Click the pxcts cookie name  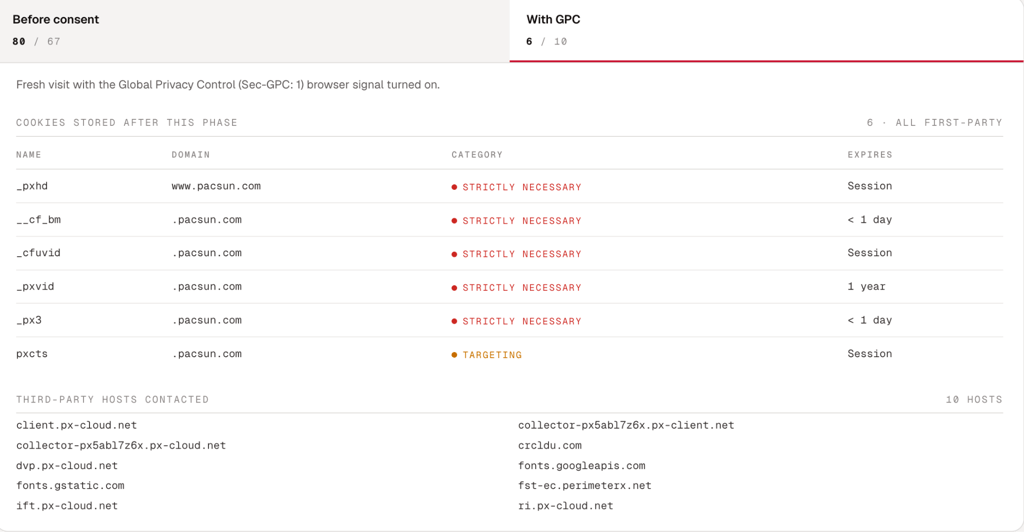32,354
